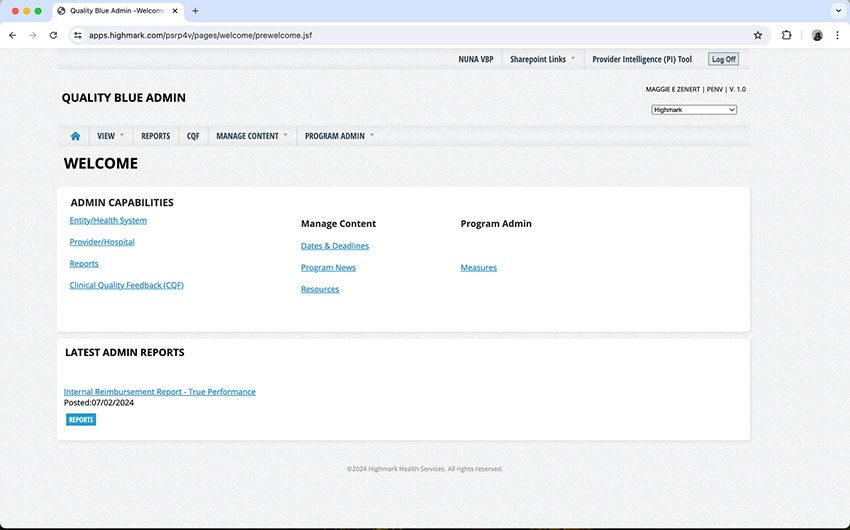Select CQF in the navigation bar

coord(193,136)
